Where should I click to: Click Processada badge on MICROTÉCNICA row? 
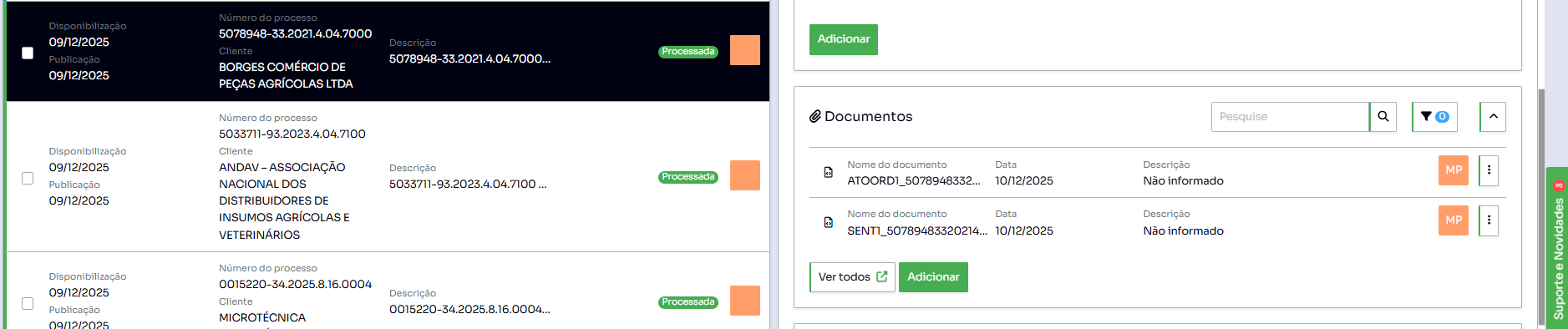688,302
